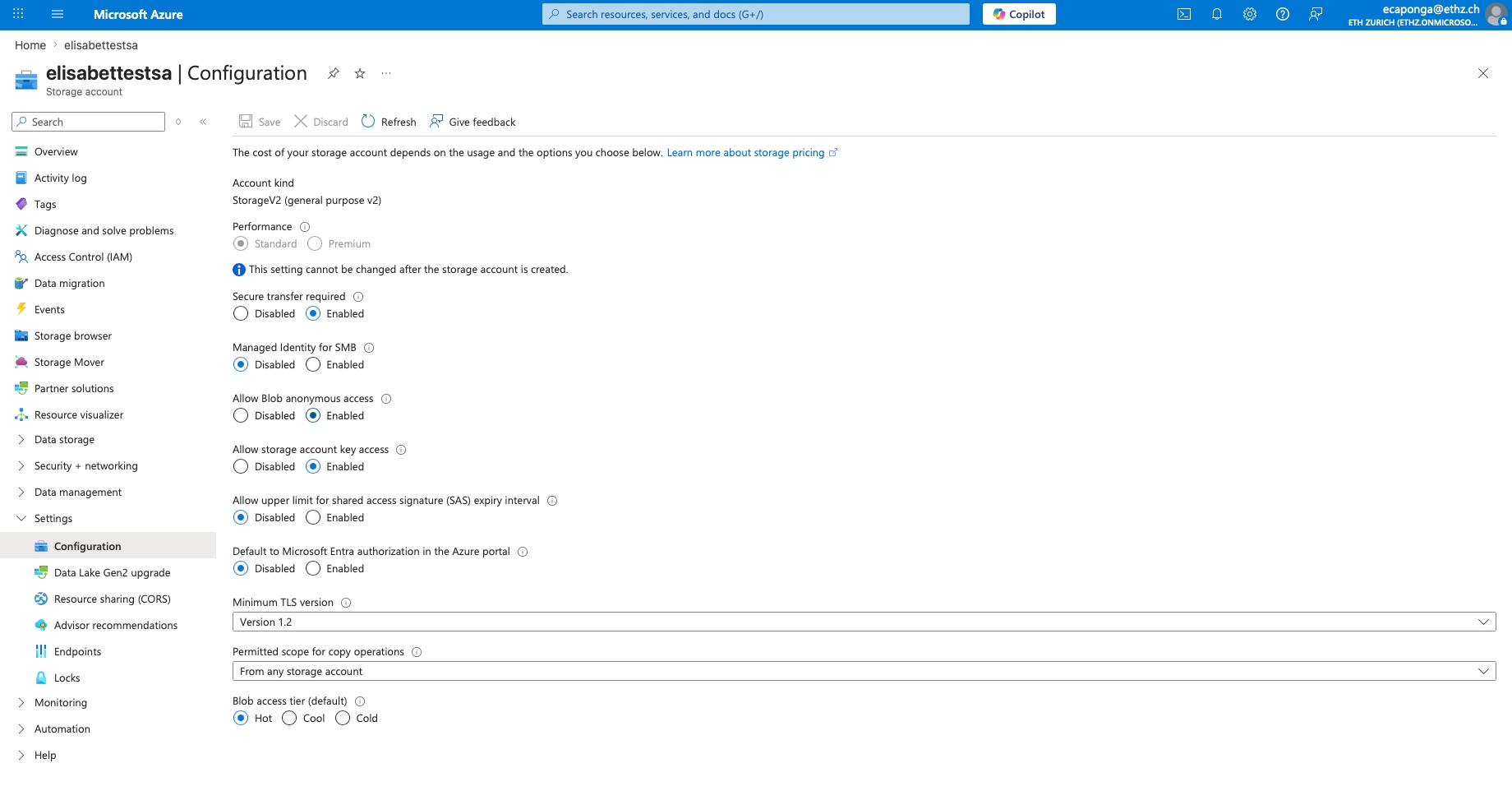
Task: Click the Refresh button
Action: click(x=389, y=122)
